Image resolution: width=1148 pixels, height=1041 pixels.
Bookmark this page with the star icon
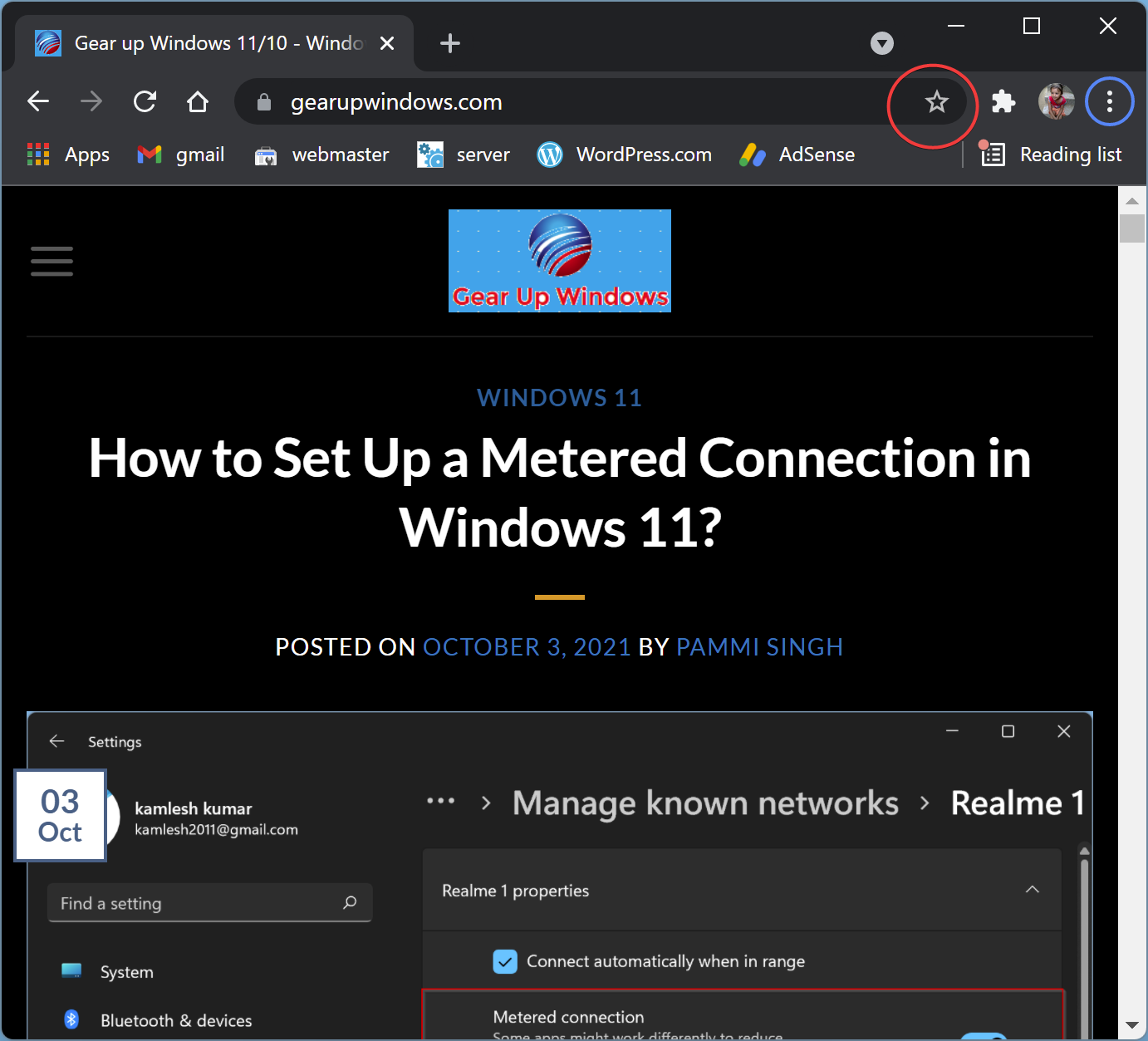click(937, 101)
